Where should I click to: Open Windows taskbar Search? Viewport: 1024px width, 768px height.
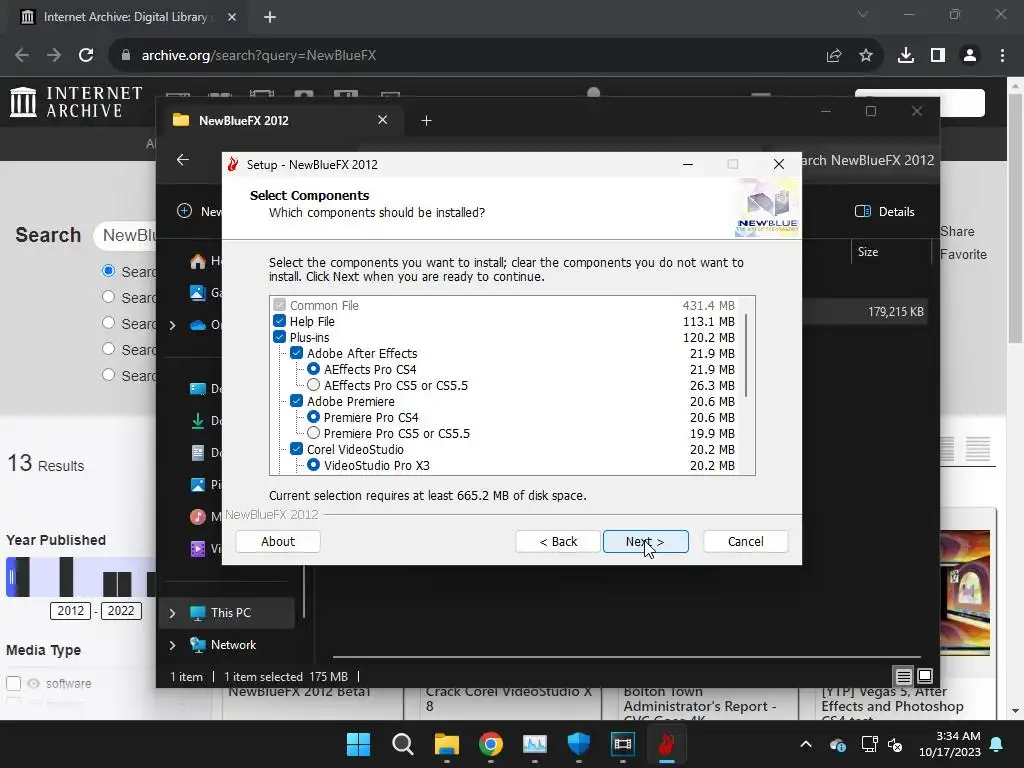click(x=402, y=744)
